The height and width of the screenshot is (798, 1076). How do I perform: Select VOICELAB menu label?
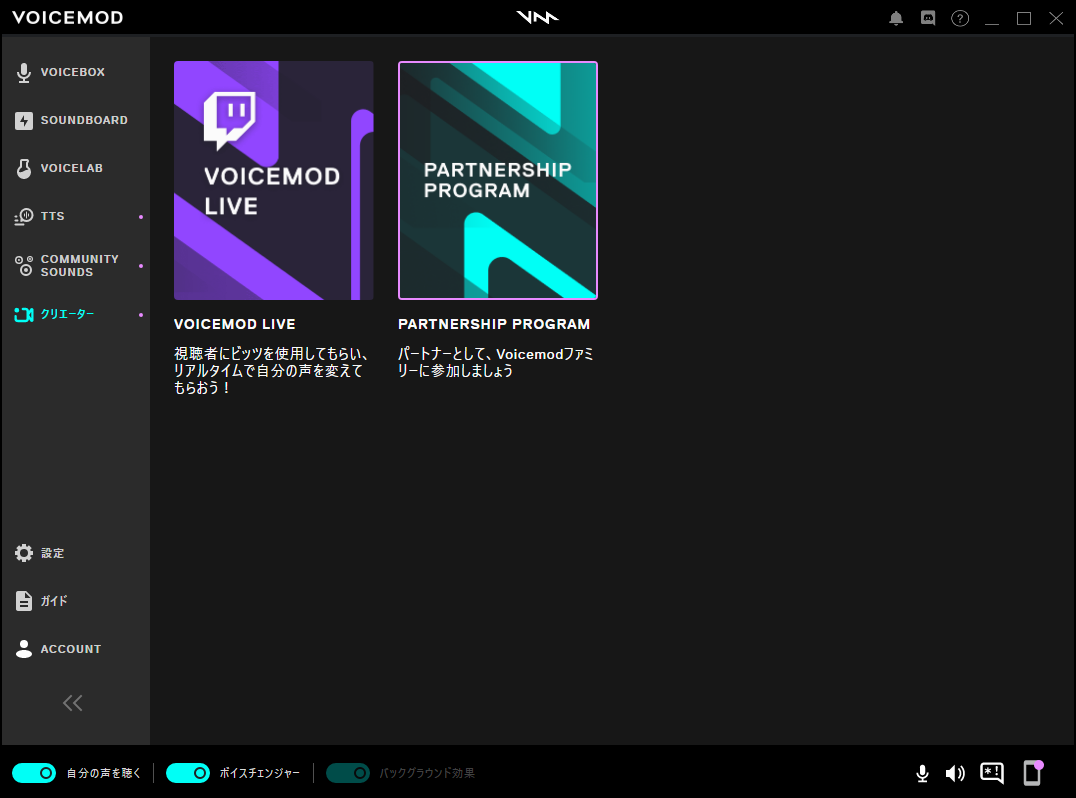(x=71, y=168)
